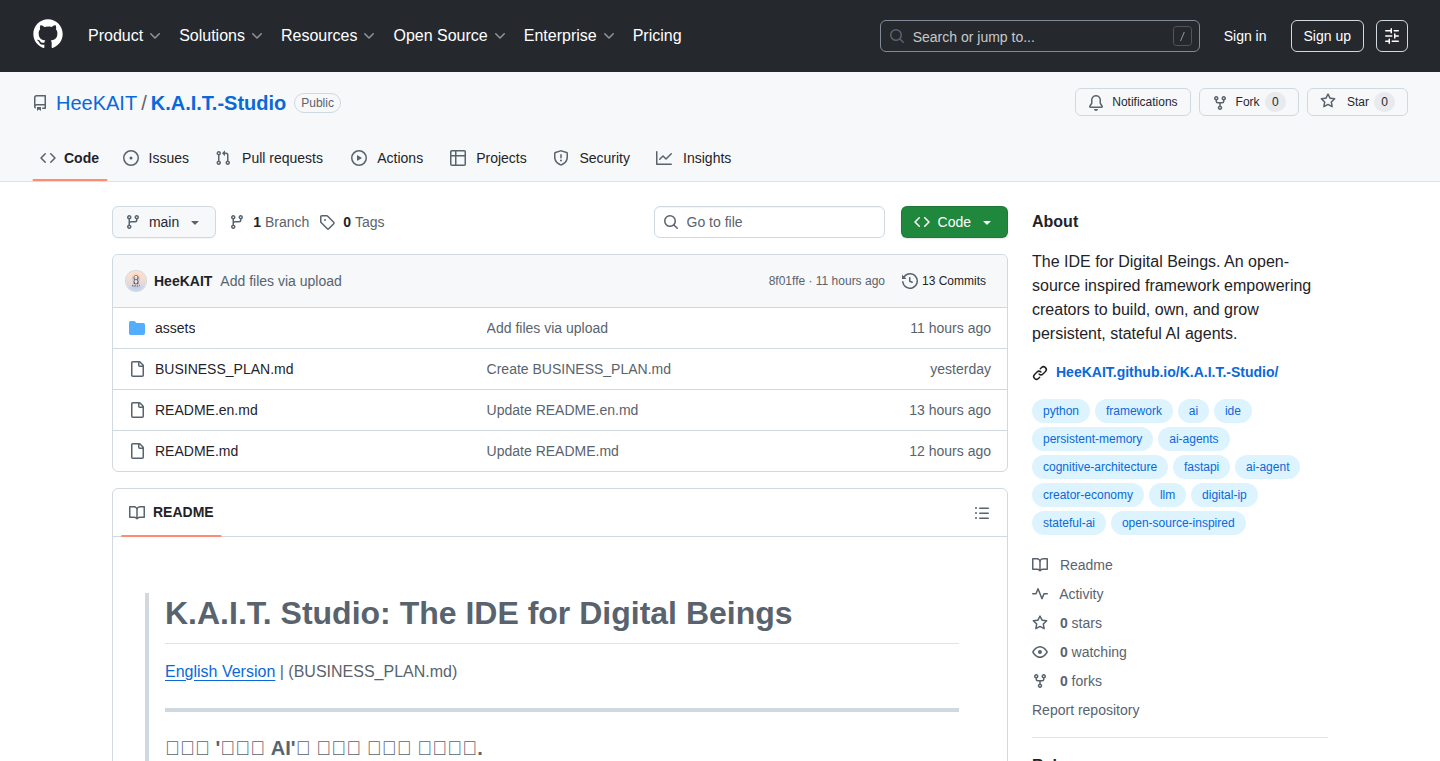The image size is (1440, 761).
Task: Click the 'Update README.en.md' commit message
Action: coord(562,410)
